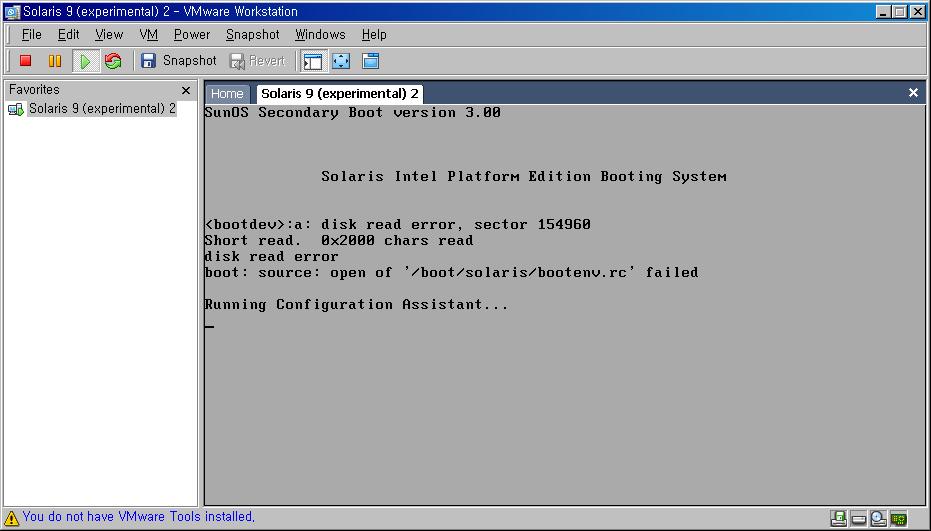
Task: Reset the virtual machine using toolbar icon
Action: [113, 61]
